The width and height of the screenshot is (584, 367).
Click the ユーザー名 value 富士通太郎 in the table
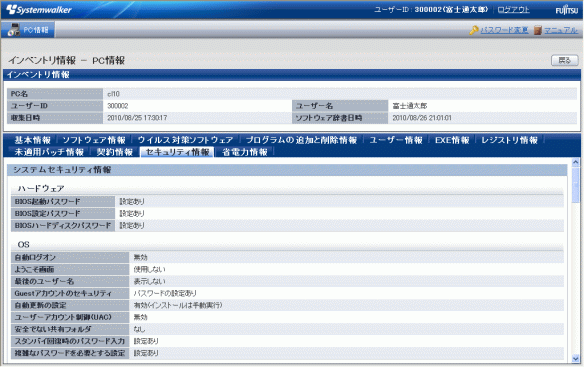(x=409, y=106)
